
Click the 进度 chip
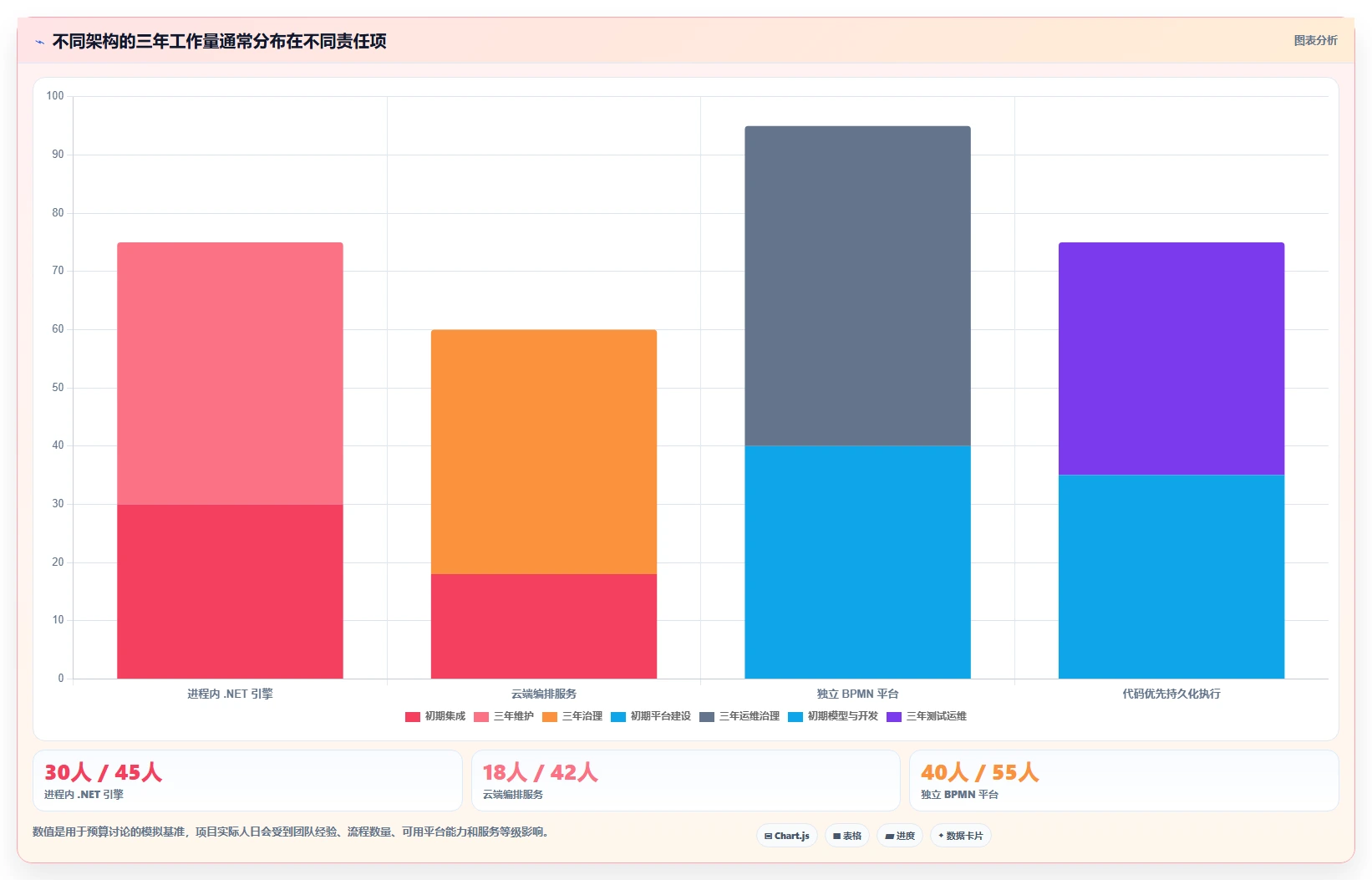(x=900, y=836)
